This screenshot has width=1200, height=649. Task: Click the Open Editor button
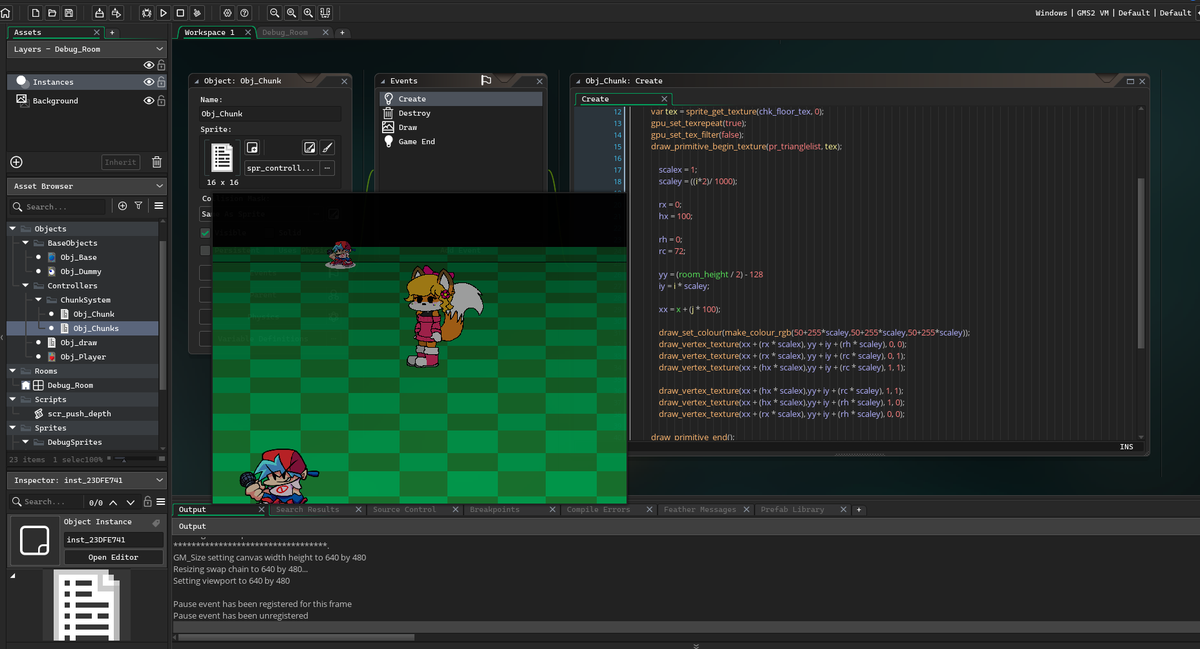click(x=113, y=557)
